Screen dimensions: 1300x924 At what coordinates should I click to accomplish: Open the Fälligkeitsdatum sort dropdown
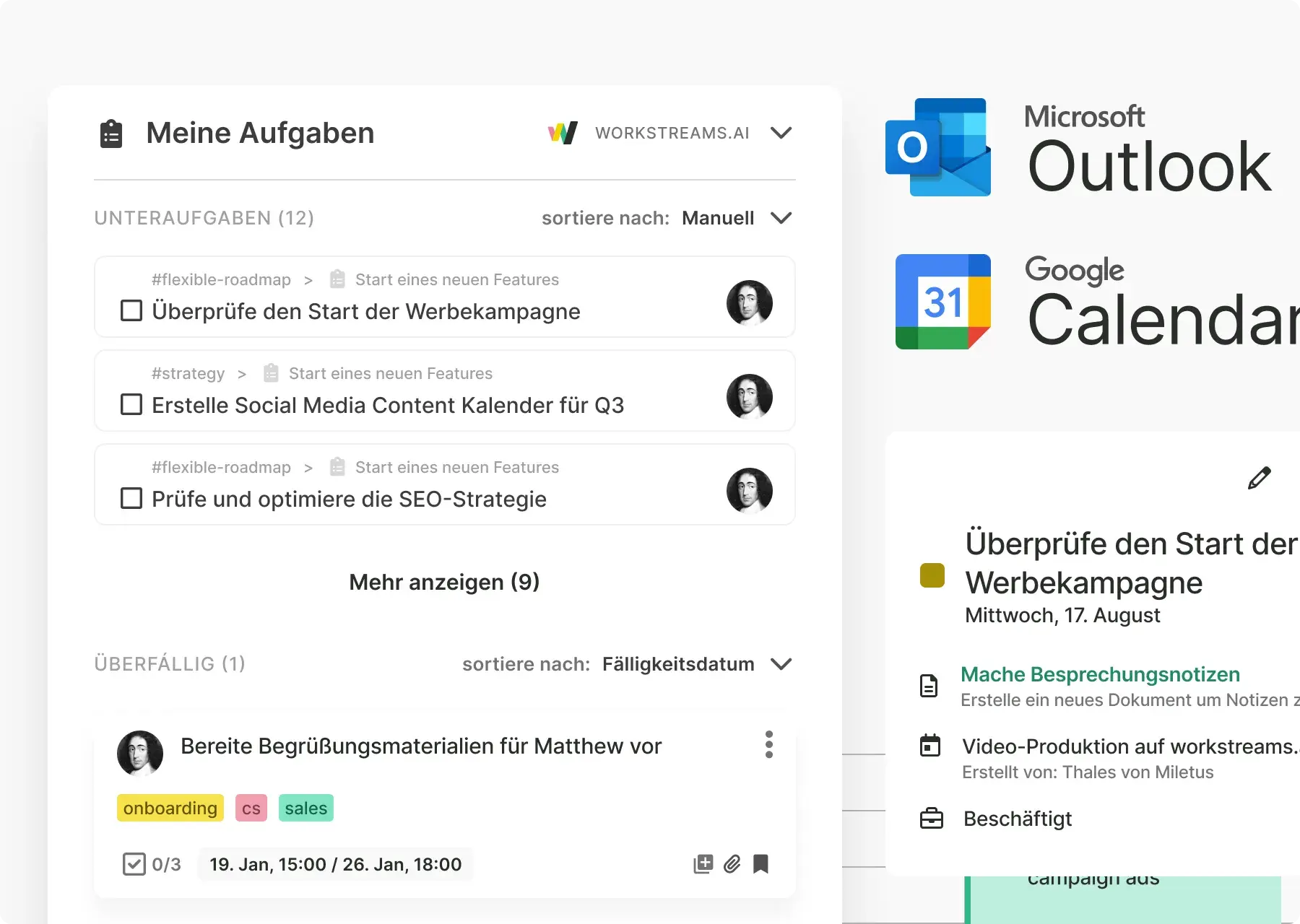tap(781, 664)
